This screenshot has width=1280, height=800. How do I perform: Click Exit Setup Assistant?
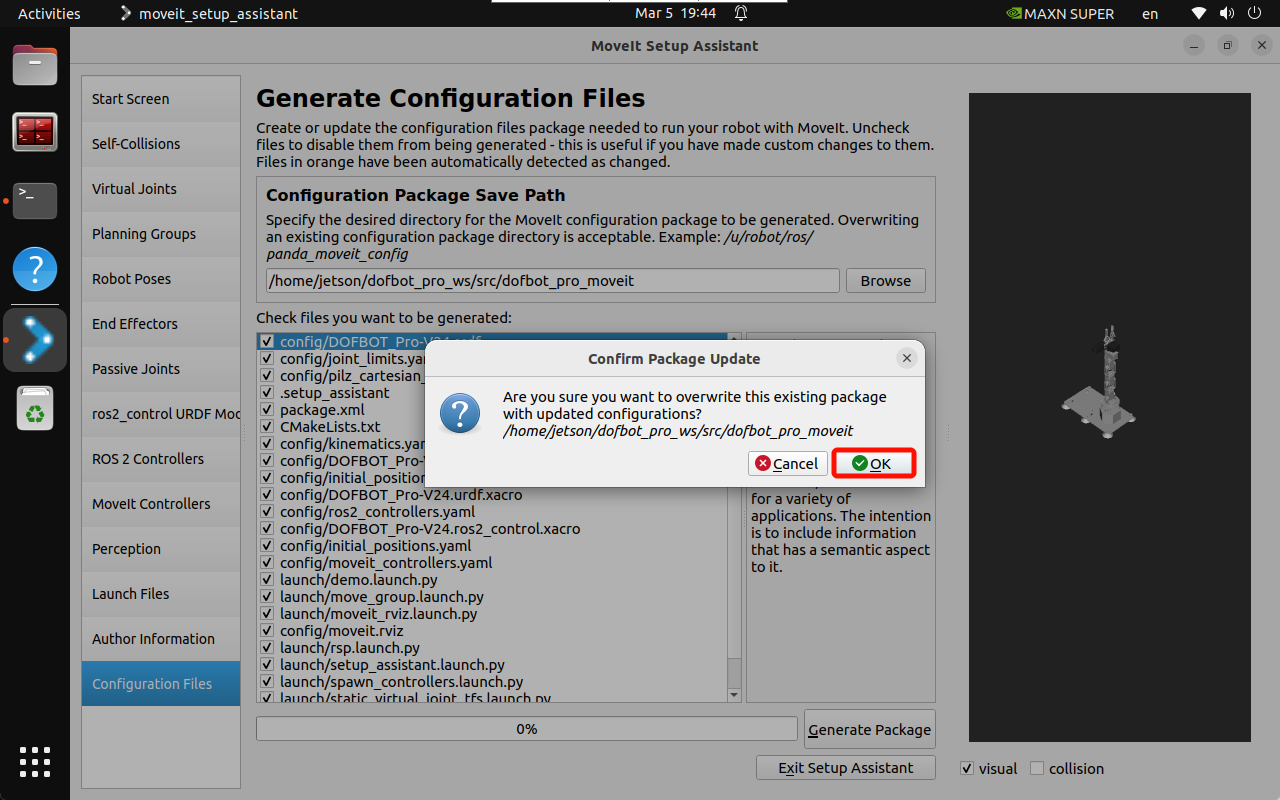[x=846, y=768]
